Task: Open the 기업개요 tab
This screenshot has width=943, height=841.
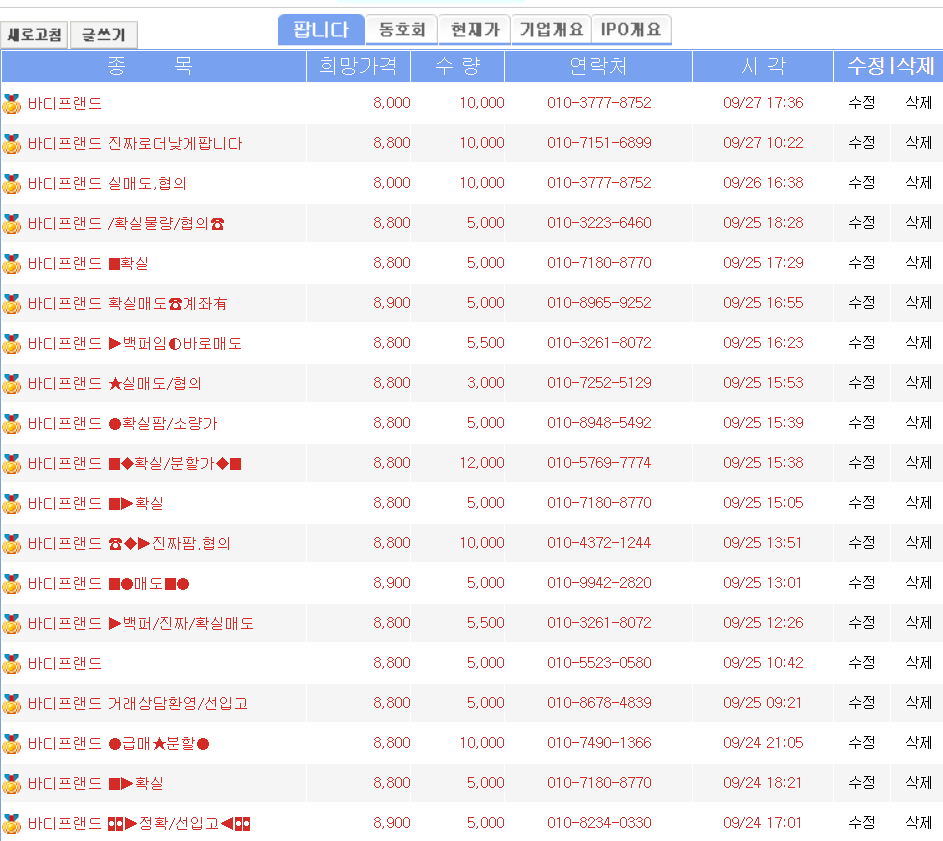Action: (x=551, y=29)
